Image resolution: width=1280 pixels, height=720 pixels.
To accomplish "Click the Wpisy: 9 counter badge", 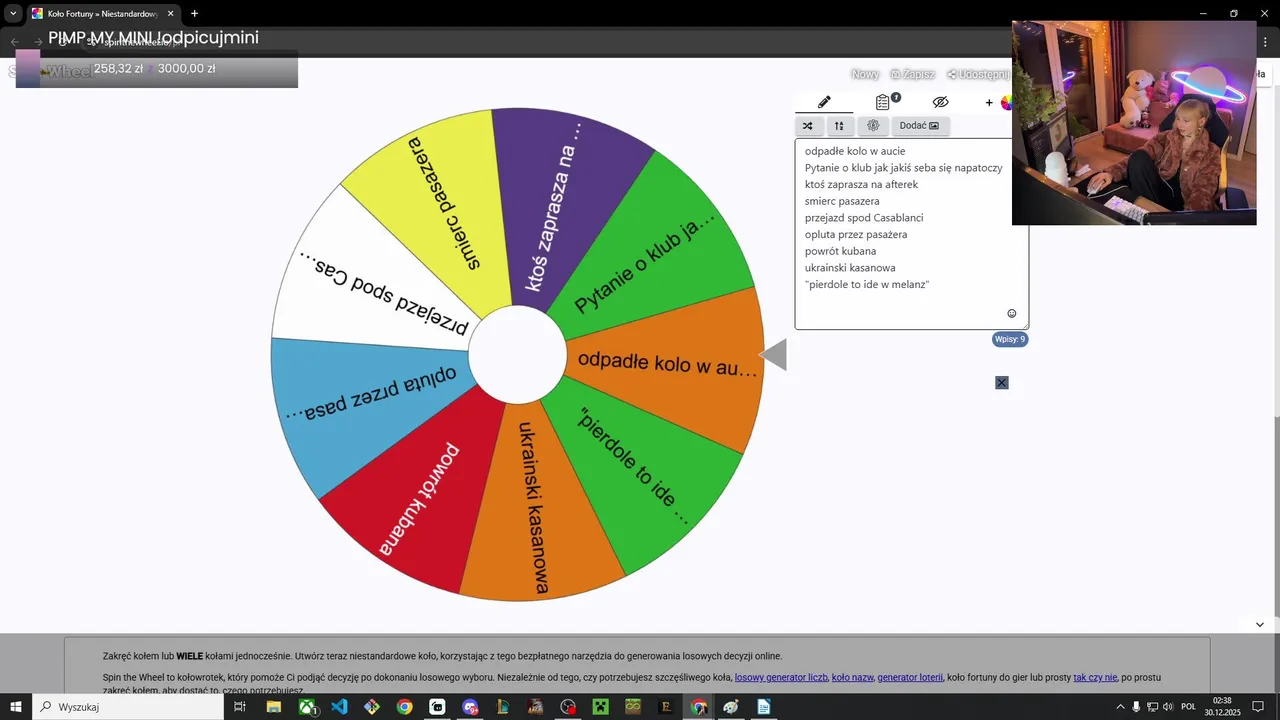I will coord(1010,339).
